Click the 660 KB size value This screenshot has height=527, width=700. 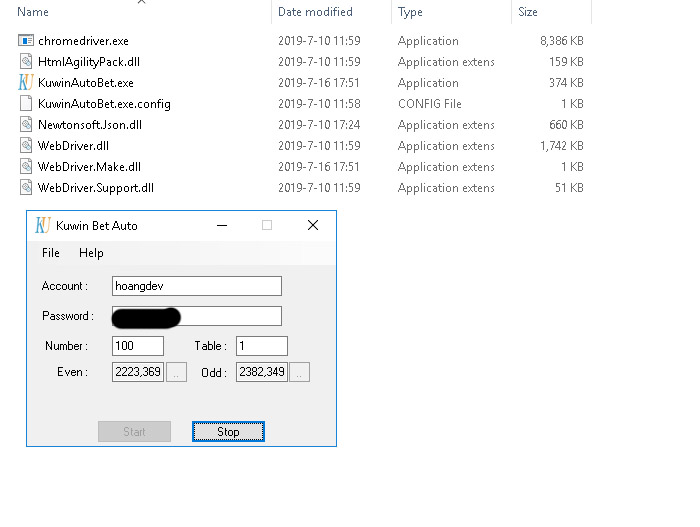tap(566, 125)
